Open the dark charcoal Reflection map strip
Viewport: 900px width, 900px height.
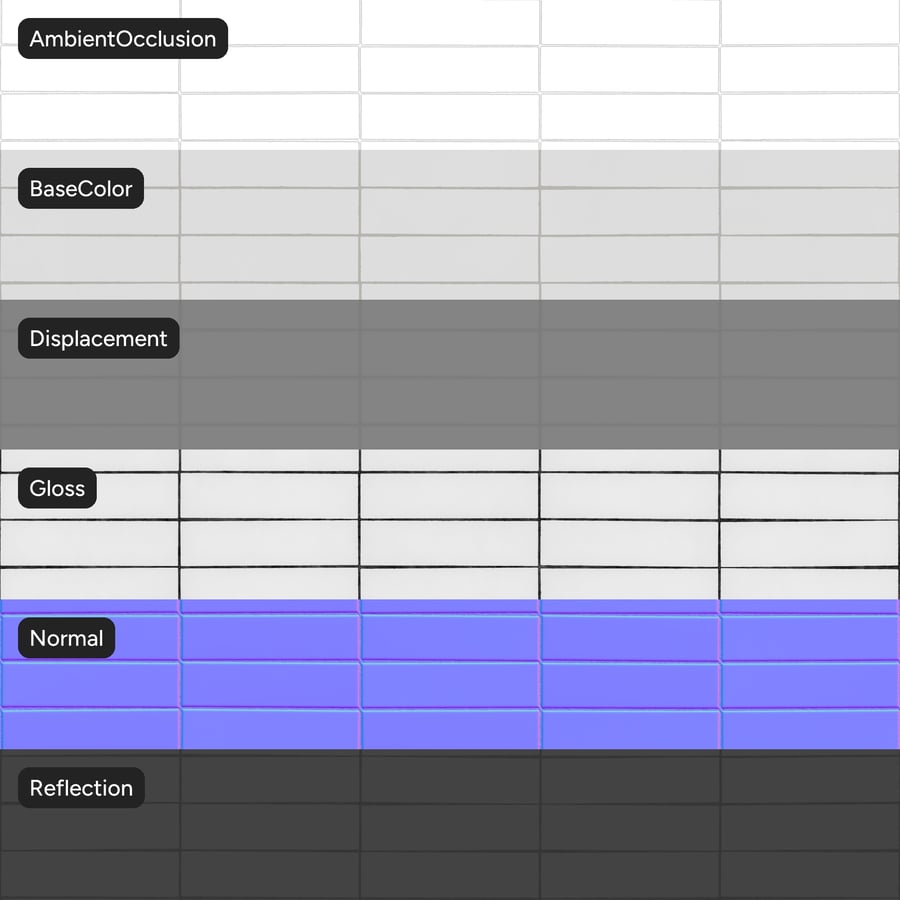point(450,824)
